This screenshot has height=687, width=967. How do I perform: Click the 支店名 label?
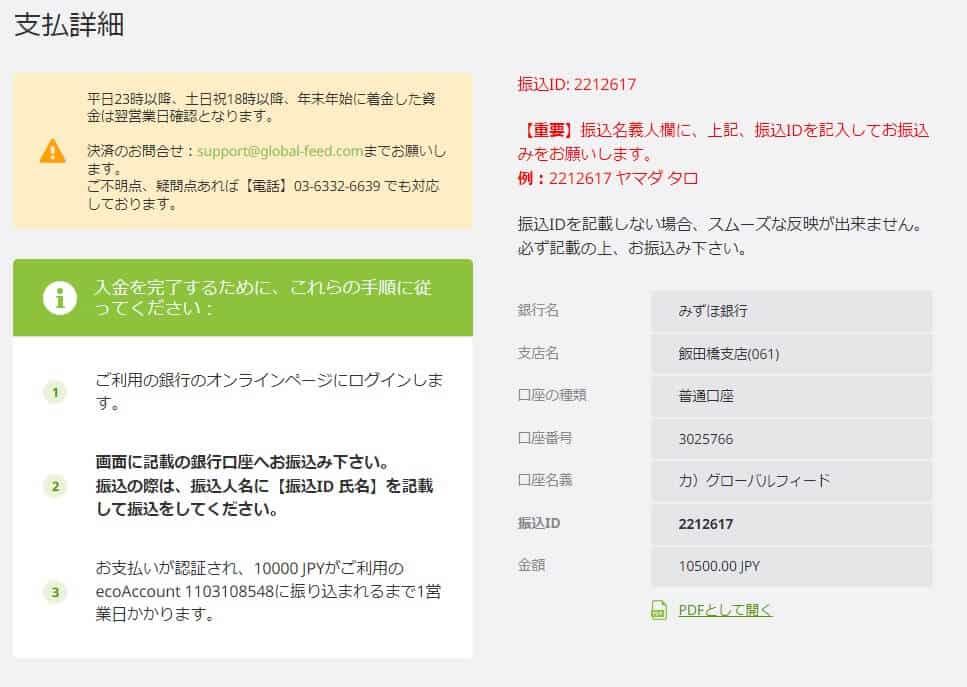(x=538, y=353)
